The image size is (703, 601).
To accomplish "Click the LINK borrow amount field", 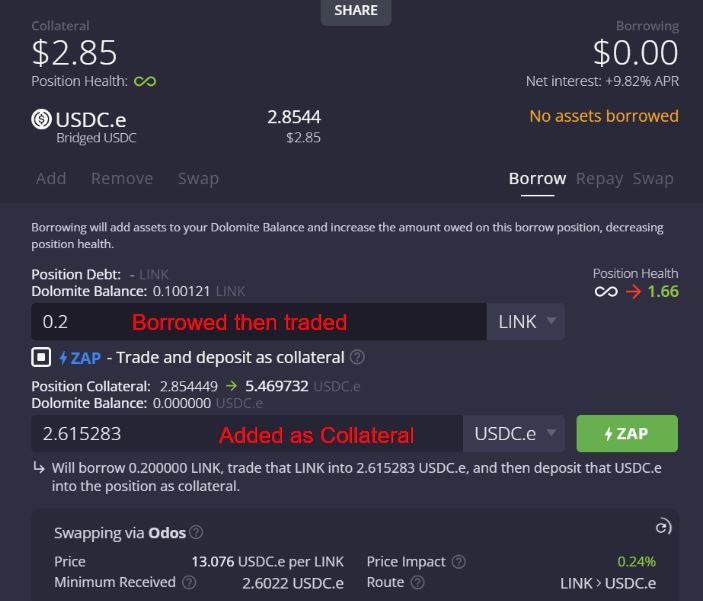I will (258, 322).
